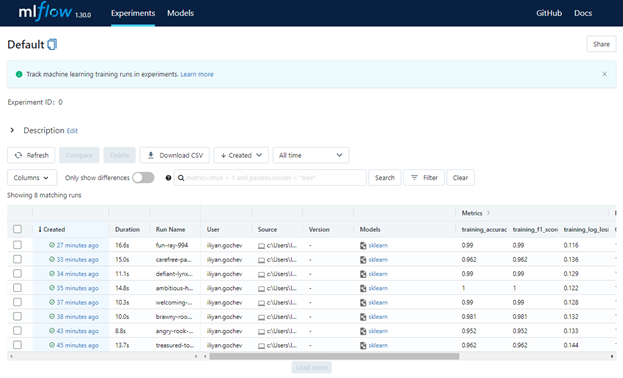Select all runs with header checkbox
The image size is (623, 378).
tap(17, 229)
